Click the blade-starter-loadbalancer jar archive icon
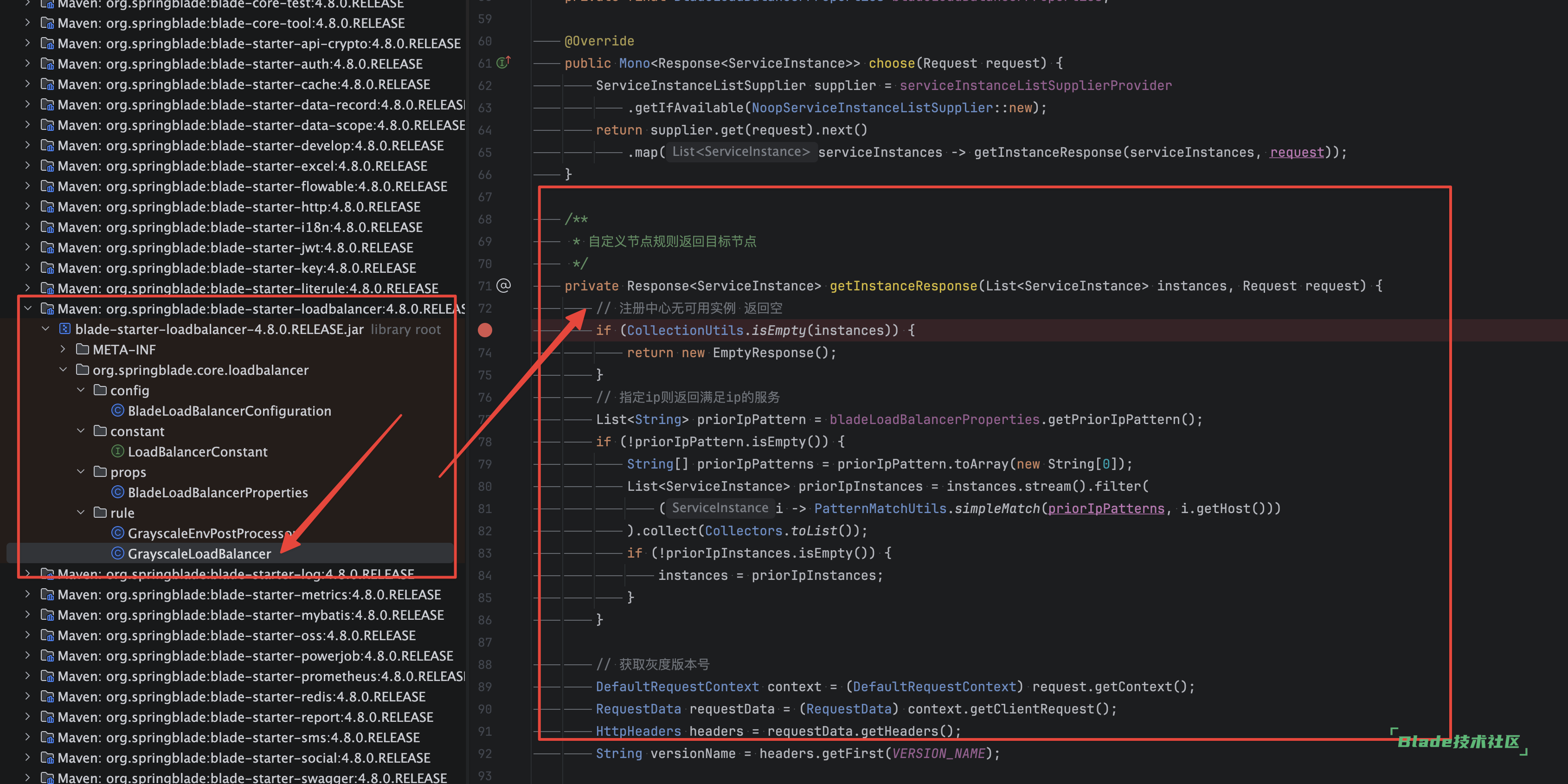 pyautogui.click(x=64, y=329)
